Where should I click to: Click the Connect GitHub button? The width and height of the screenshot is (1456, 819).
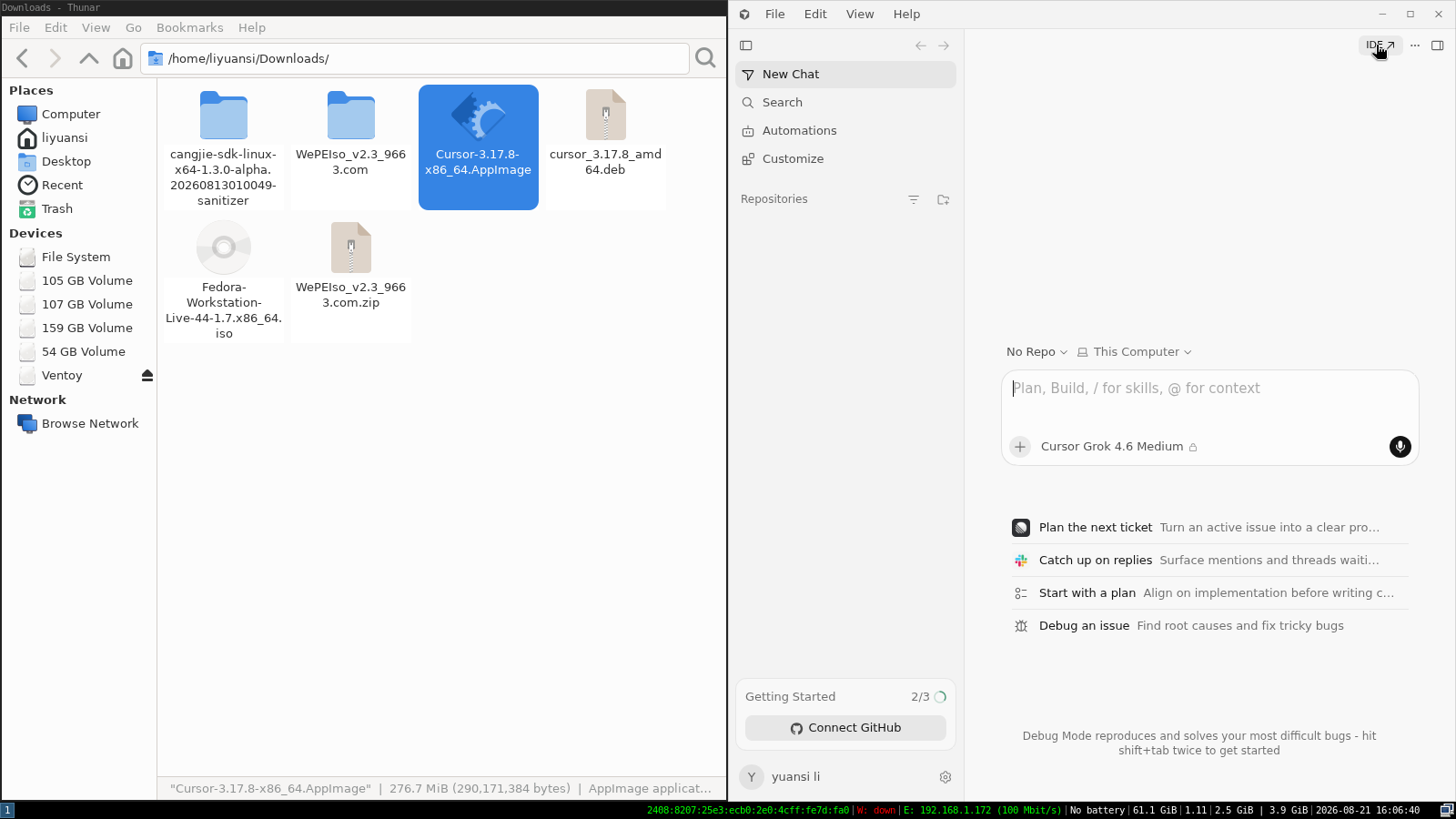click(x=845, y=728)
